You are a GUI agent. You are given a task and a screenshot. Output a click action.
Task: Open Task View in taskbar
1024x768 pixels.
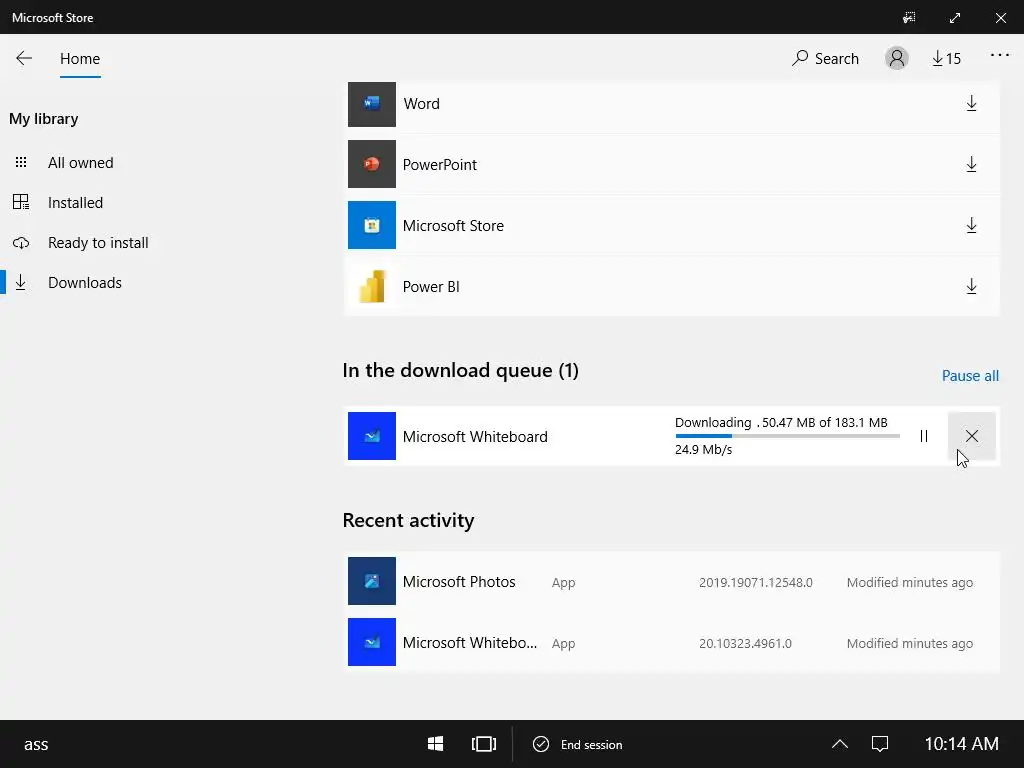(483, 744)
